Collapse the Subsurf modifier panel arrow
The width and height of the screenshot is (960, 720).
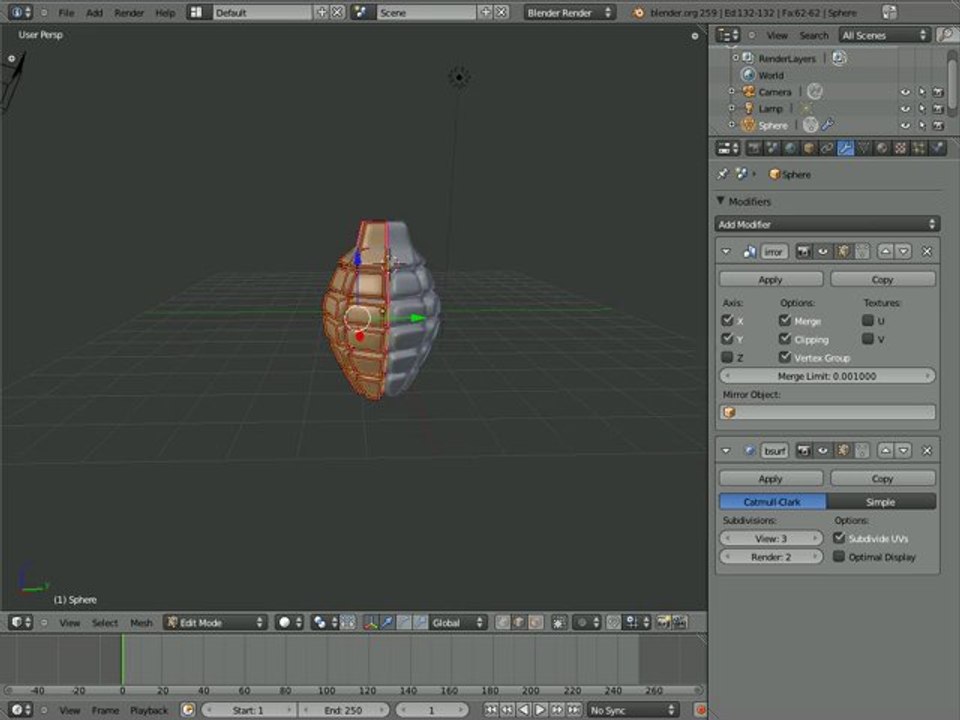coord(726,451)
